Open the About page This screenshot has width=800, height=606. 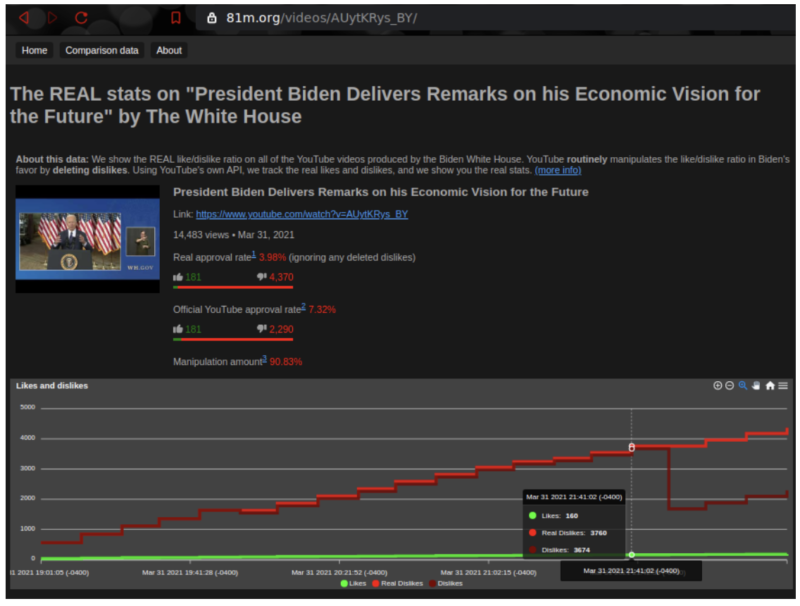point(169,50)
